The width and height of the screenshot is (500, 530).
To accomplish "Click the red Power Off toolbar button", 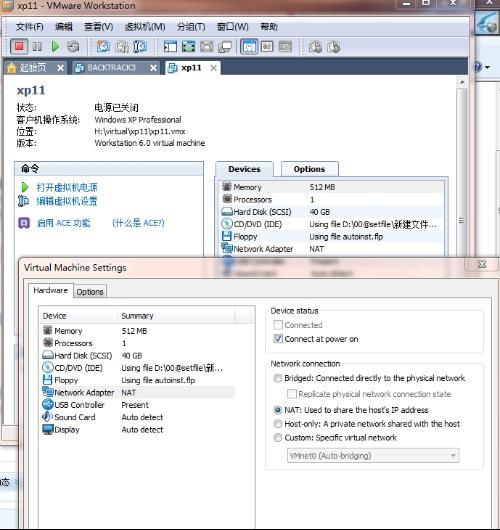I will [19, 46].
